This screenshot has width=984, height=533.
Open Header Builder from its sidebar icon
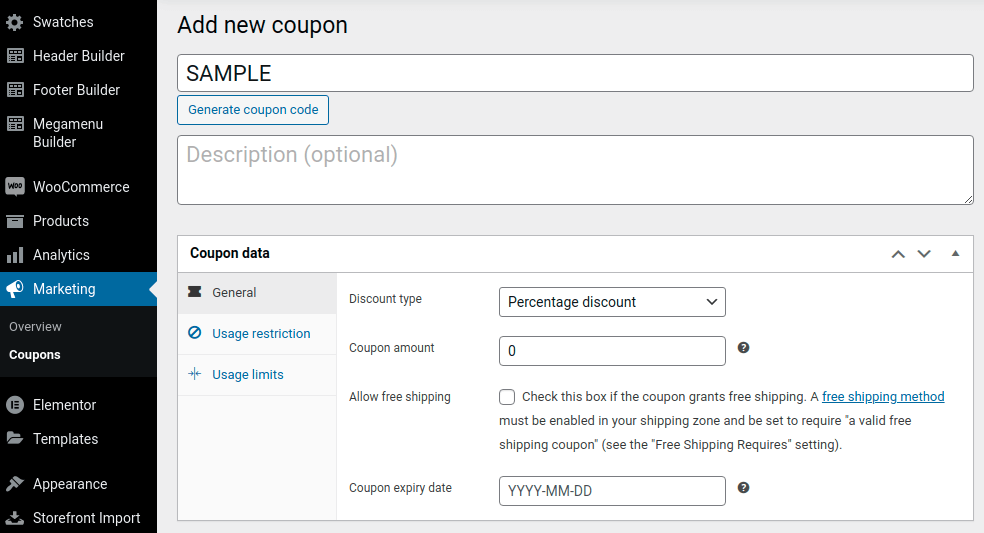pos(15,56)
